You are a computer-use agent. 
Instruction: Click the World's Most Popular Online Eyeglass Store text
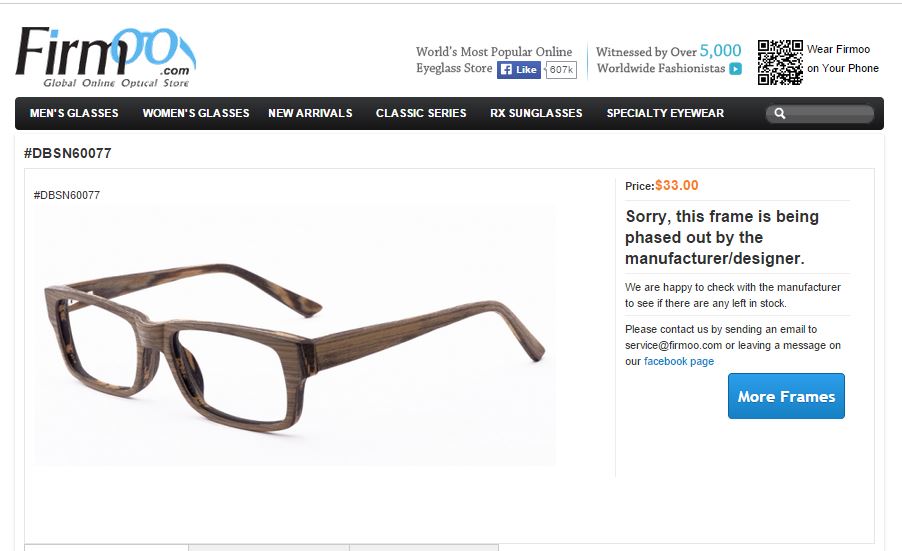click(494, 59)
